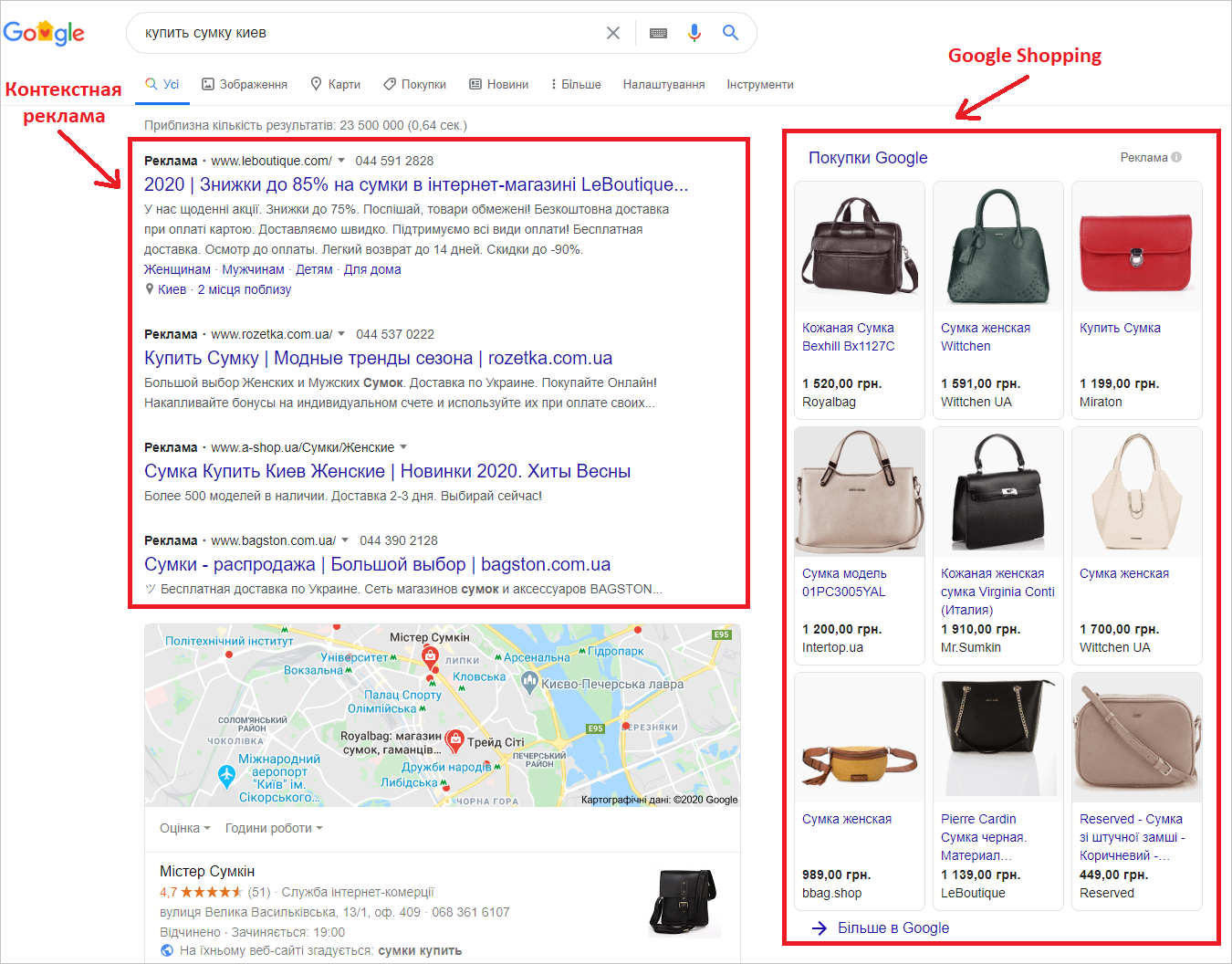Viewport: 1232px width, 964px height.
Task: Open the rozetka.com.ua ad headline link
Action: click(x=378, y=358)
